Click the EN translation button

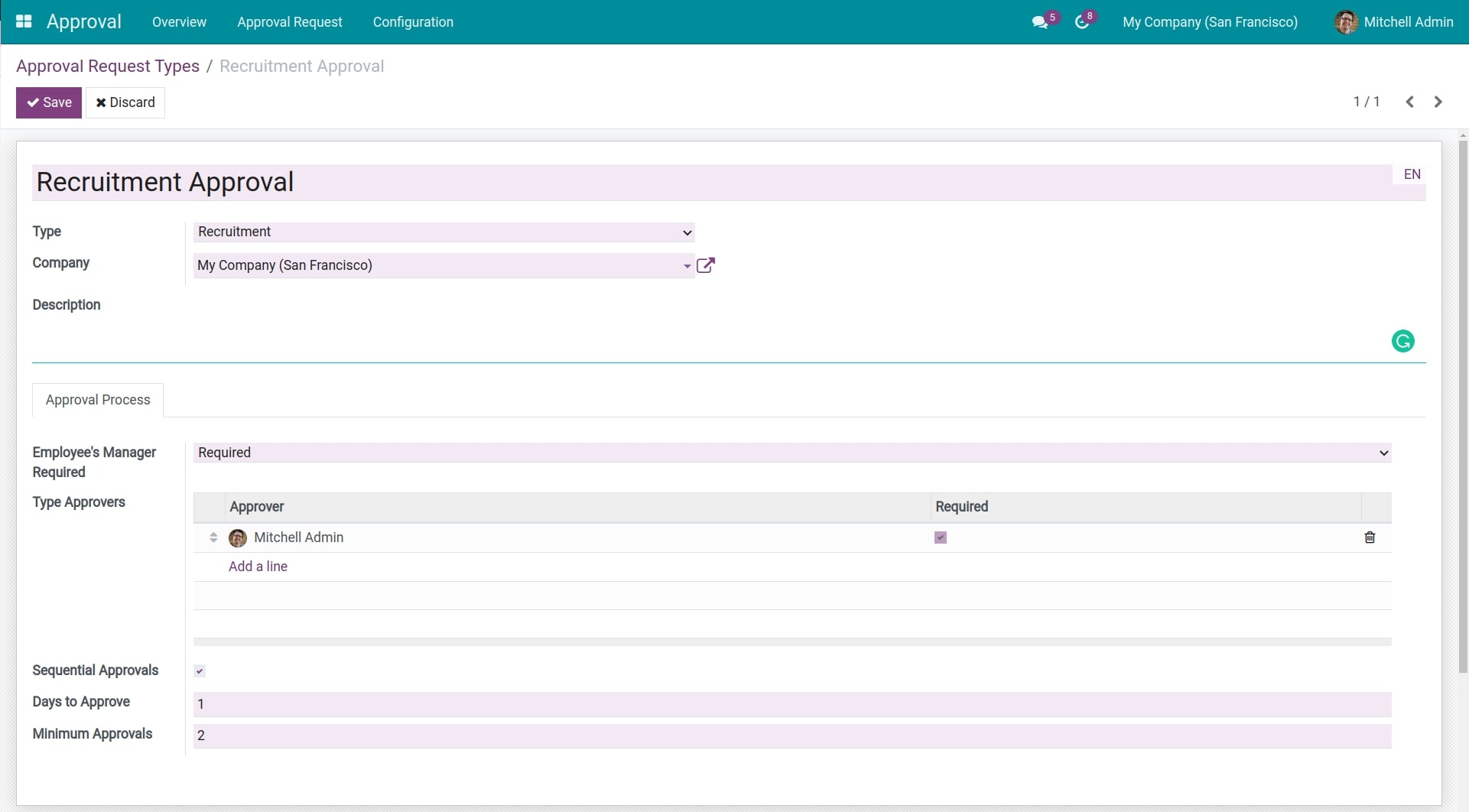[x=1412, y=174]
